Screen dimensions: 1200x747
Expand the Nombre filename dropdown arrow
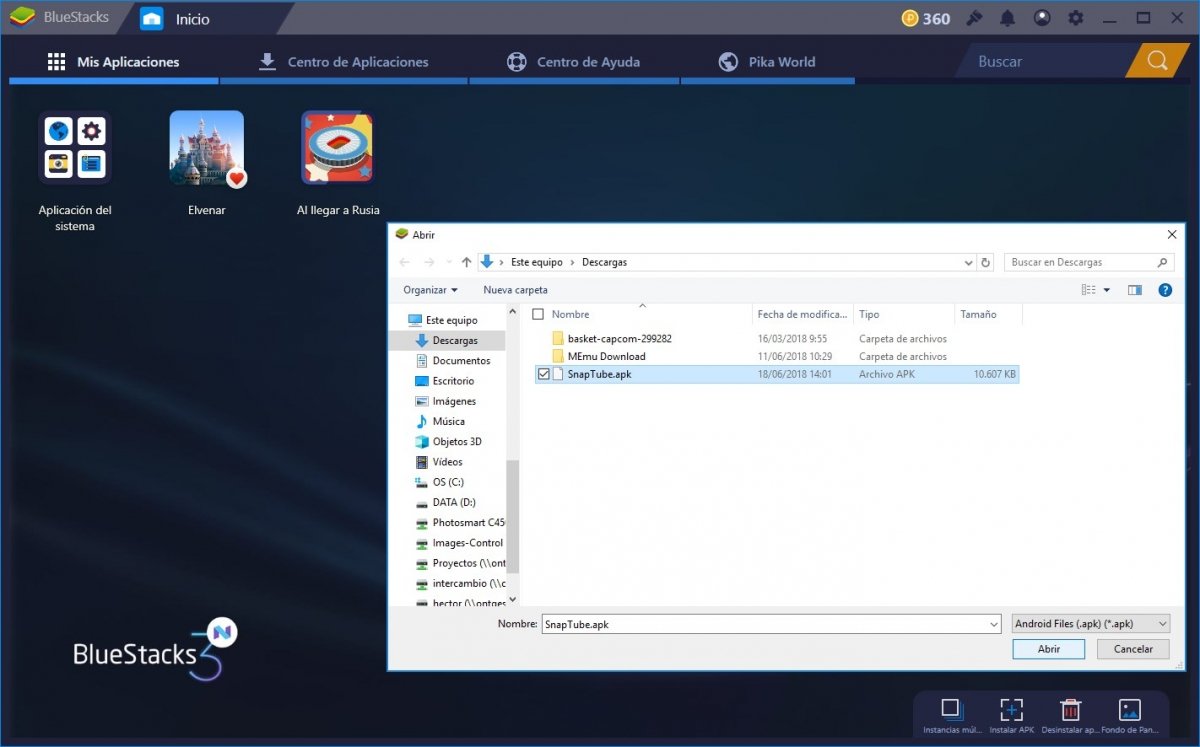993,624
